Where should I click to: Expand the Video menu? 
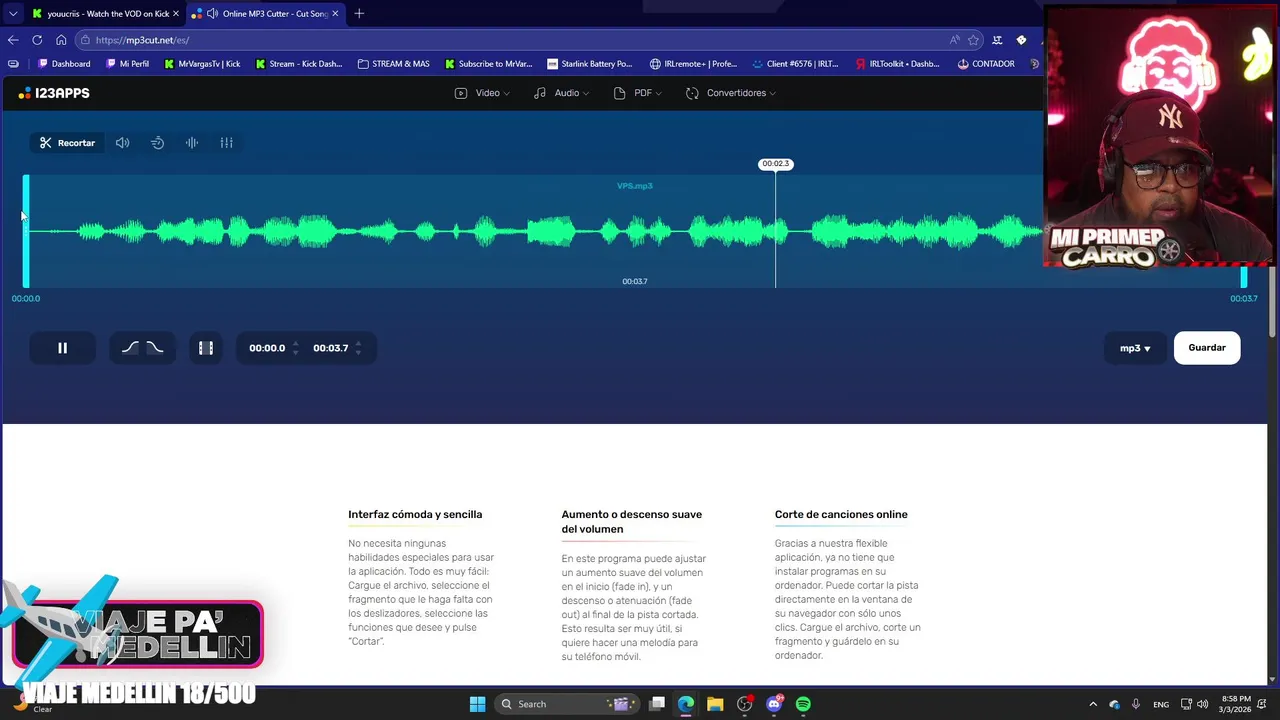point(482,93)
